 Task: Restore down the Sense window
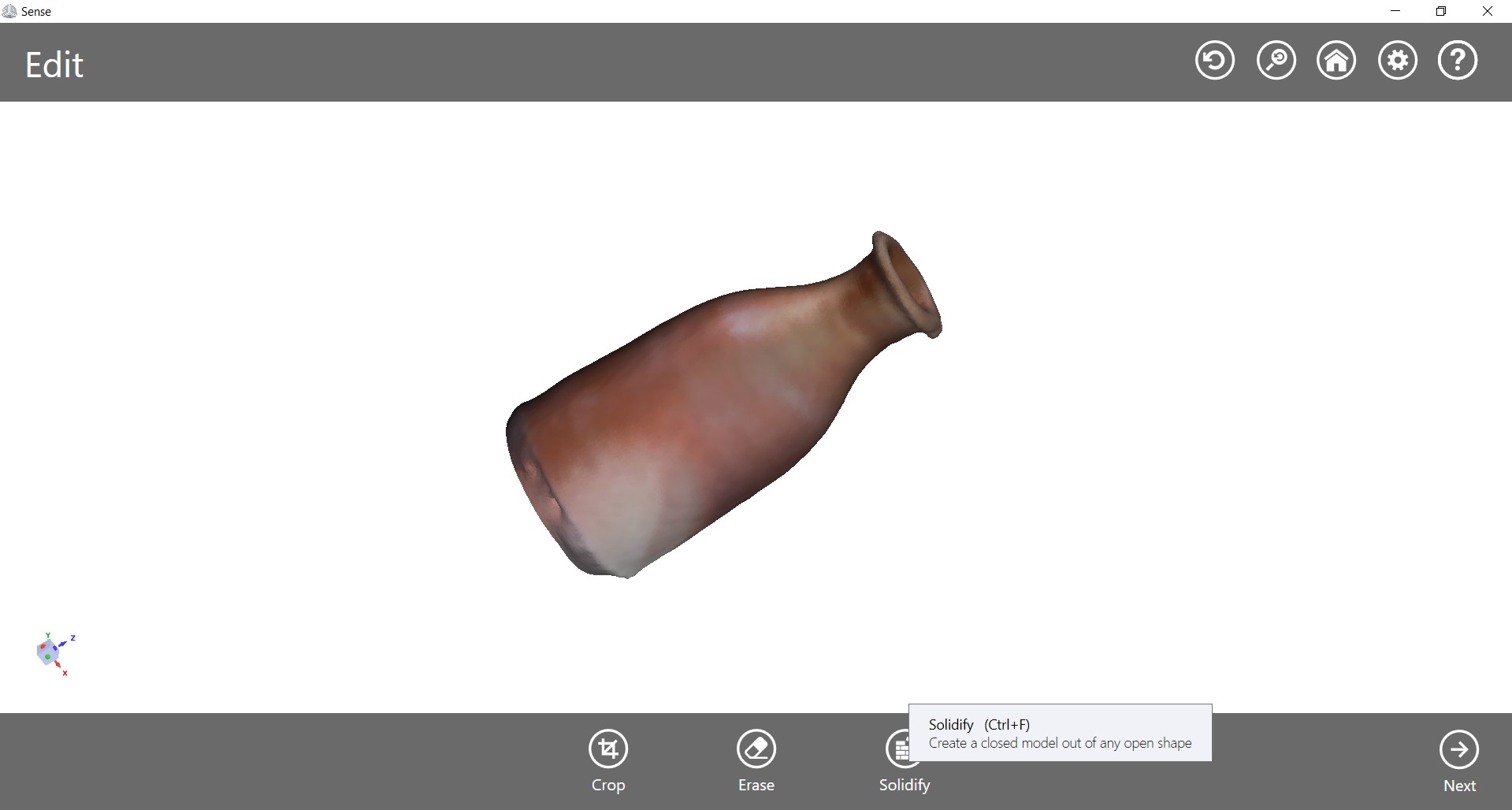1441,11
